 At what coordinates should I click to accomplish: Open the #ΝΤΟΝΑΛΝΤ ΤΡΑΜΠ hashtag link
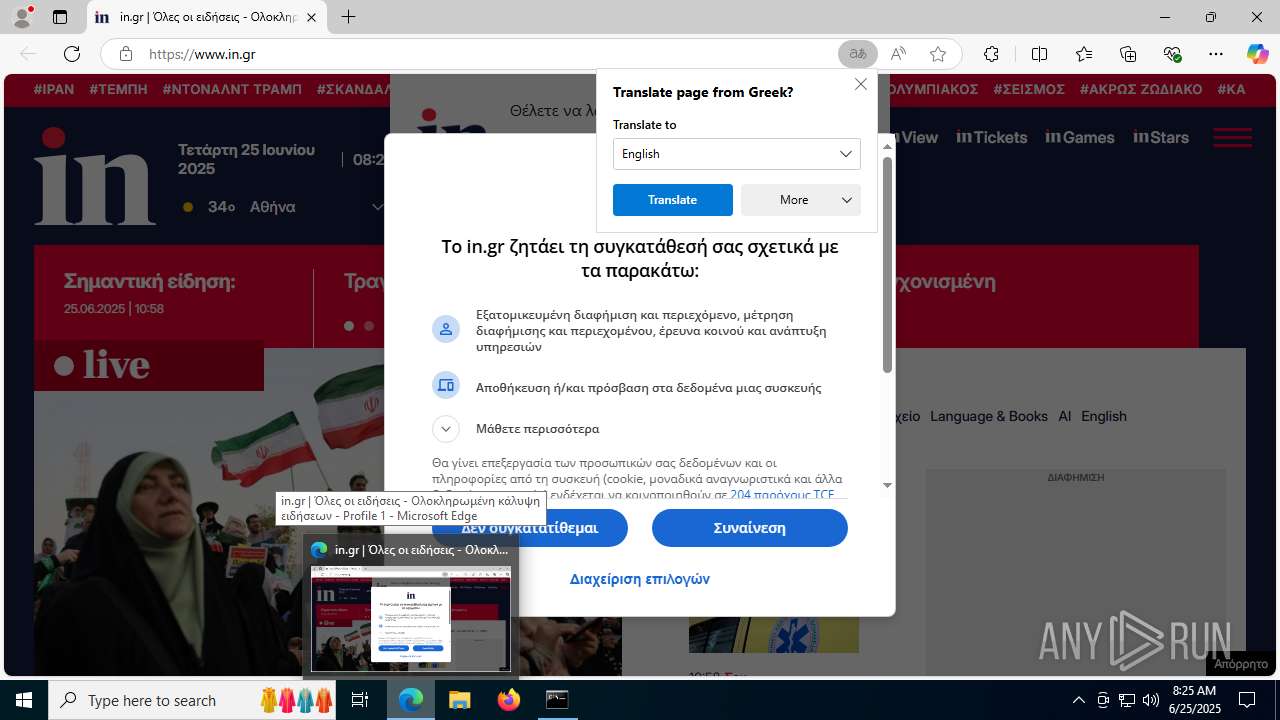point(232,89)
